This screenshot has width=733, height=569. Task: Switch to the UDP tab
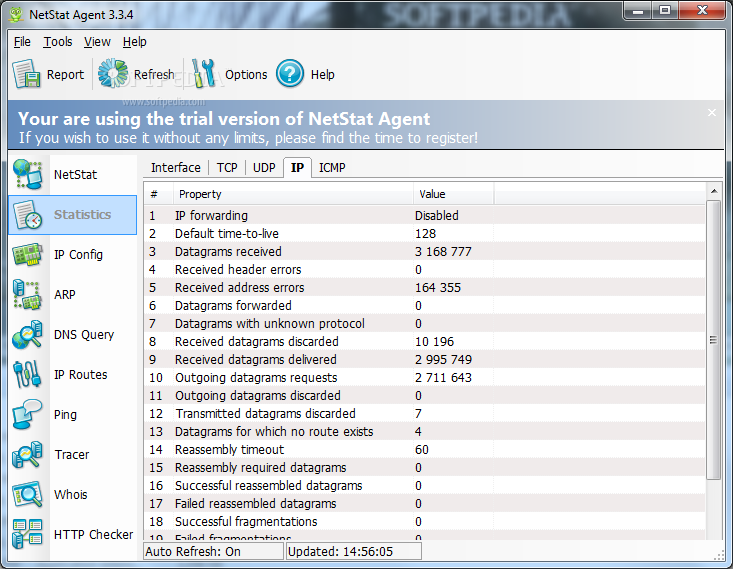click(264, 167)
